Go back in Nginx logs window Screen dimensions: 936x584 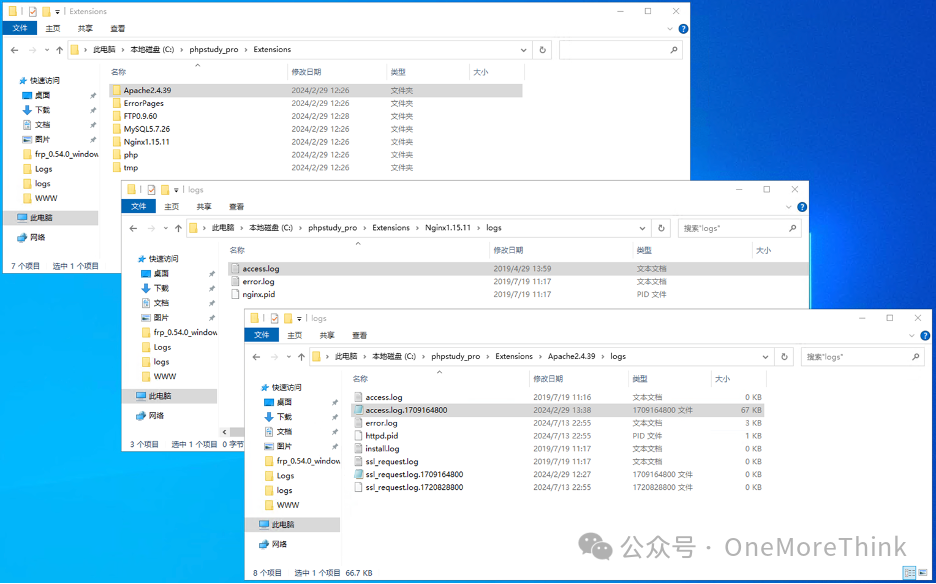(x=133, y=228)
